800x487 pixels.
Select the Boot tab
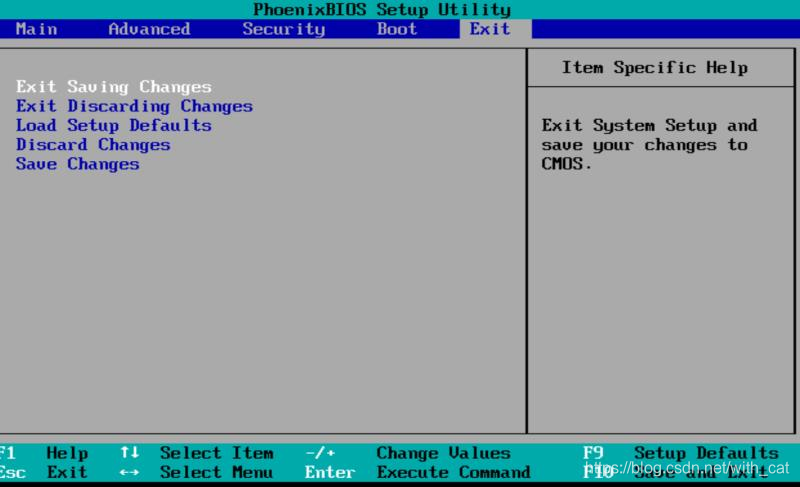point(397,29)
